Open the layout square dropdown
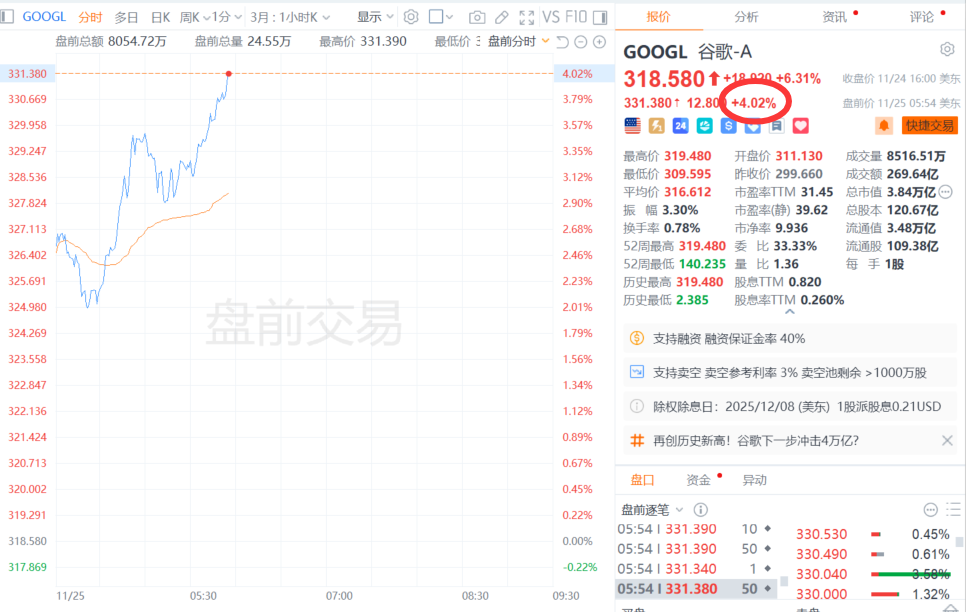The width and height of the screenshot is (966, 612). click(441, 17)
